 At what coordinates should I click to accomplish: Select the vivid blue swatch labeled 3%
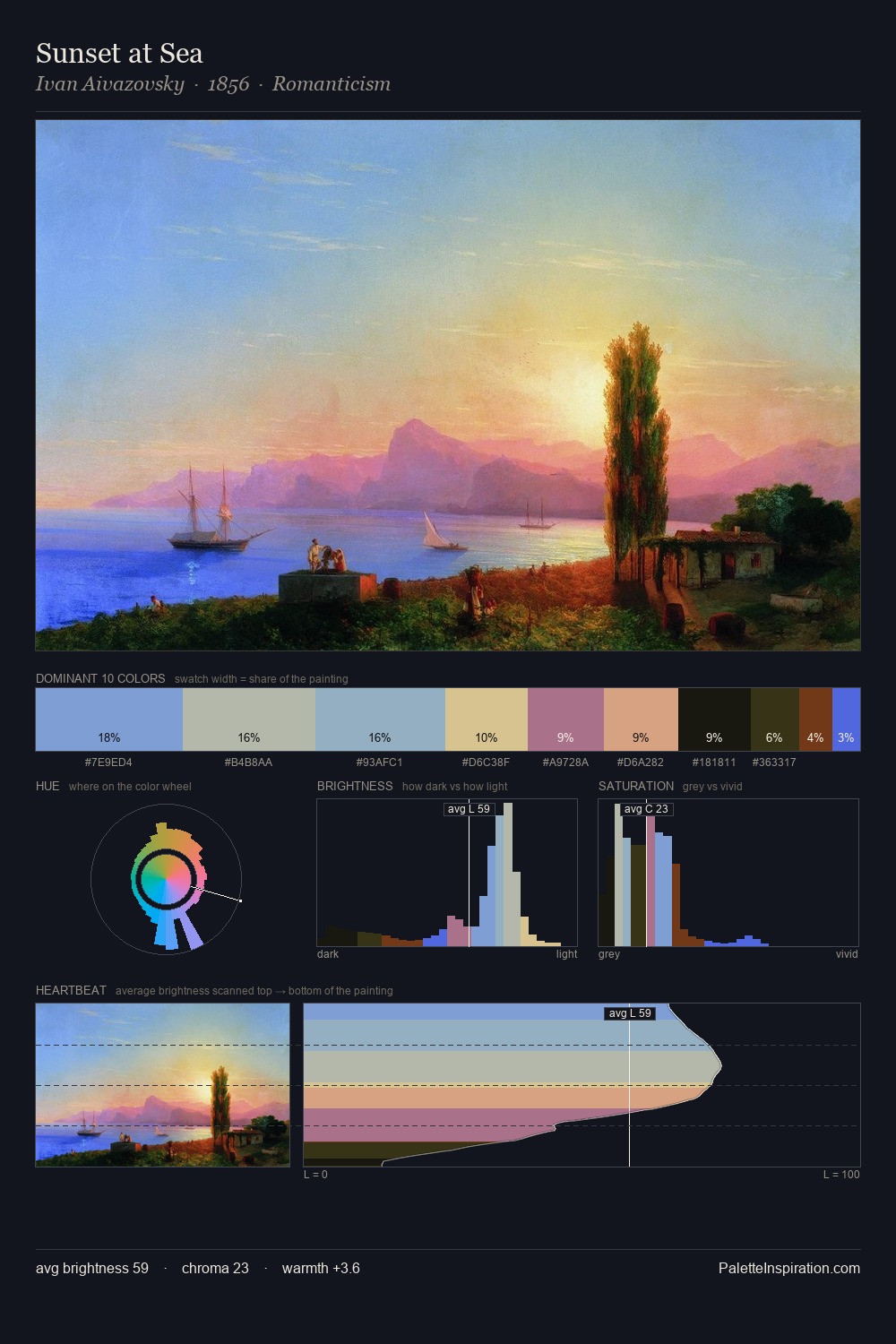click(x=846, y=719)
